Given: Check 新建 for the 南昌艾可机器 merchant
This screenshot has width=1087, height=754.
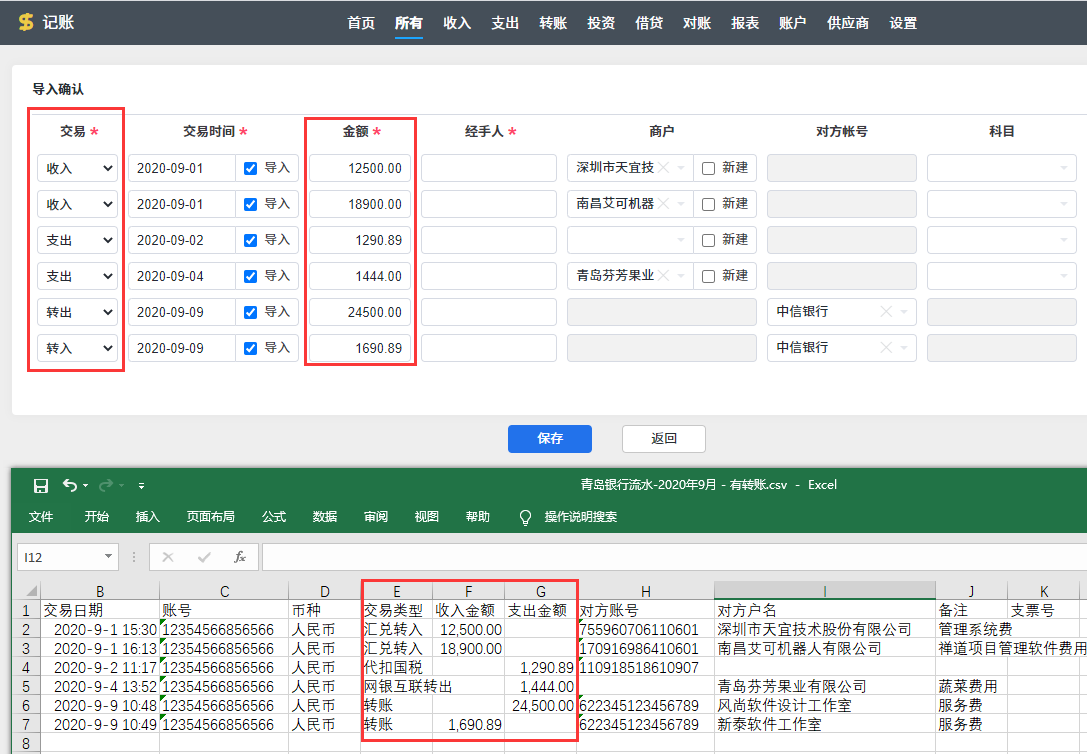Looking at the screenshot, I should pos(708,204).
